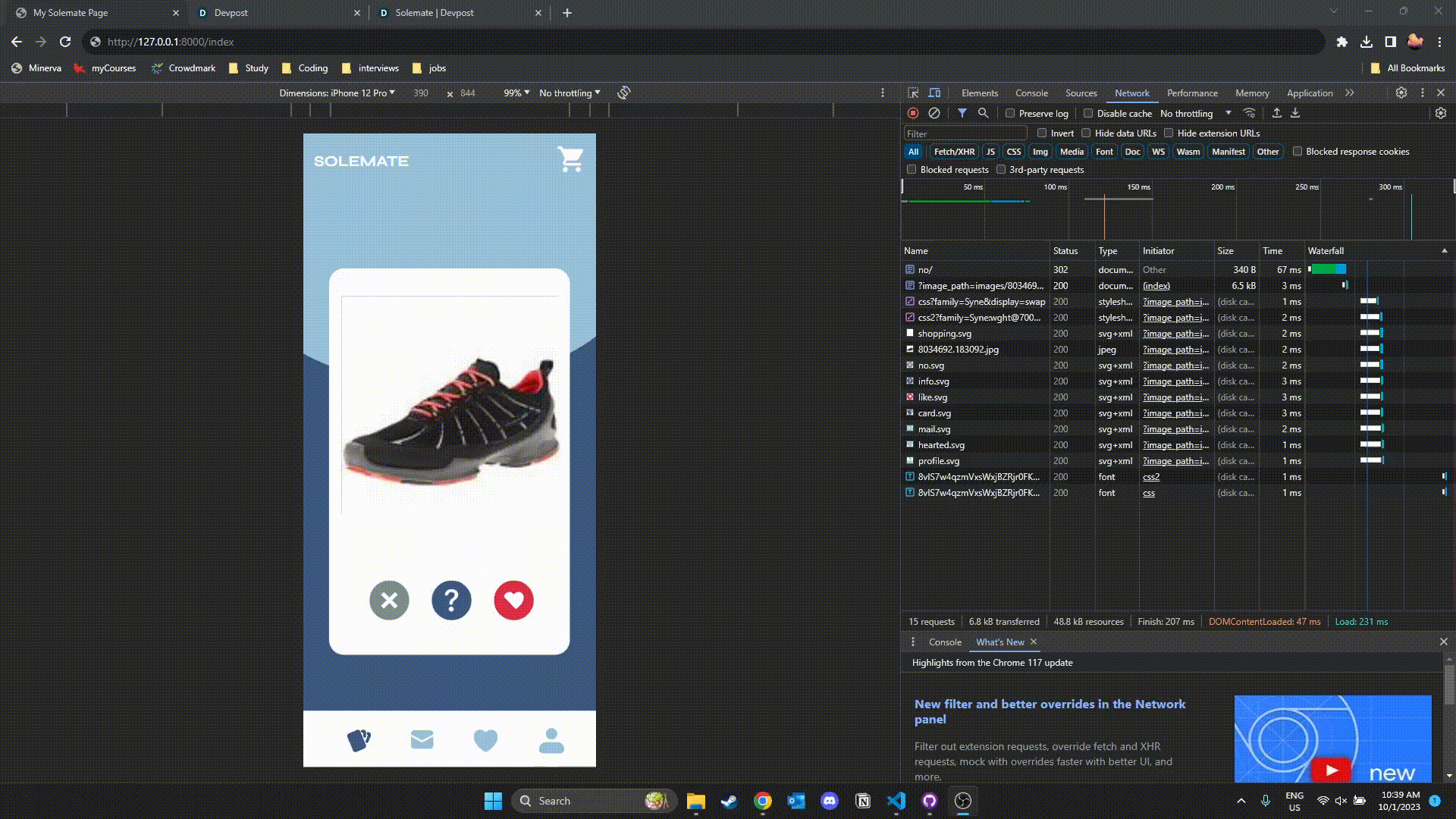Click the rotate device orientation icon
Viewport: 1456px width, 819px height.
(623, 93)
